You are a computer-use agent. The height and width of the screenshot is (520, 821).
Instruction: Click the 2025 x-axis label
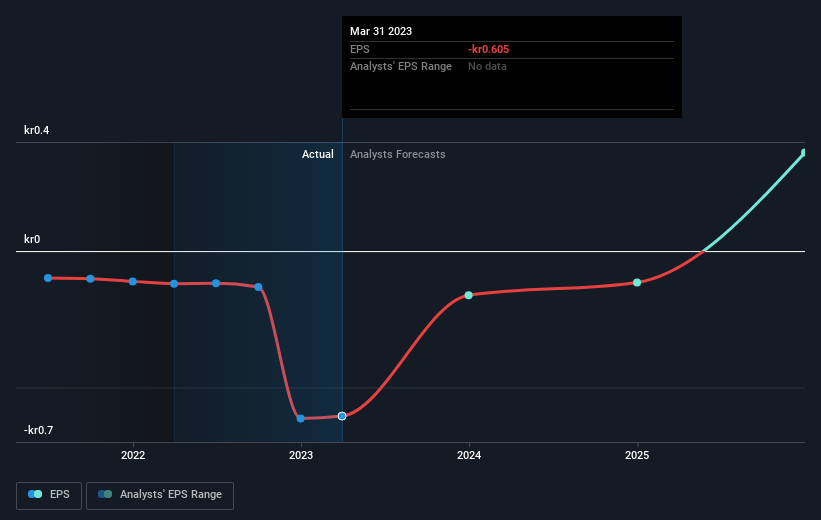click(637, 455)
